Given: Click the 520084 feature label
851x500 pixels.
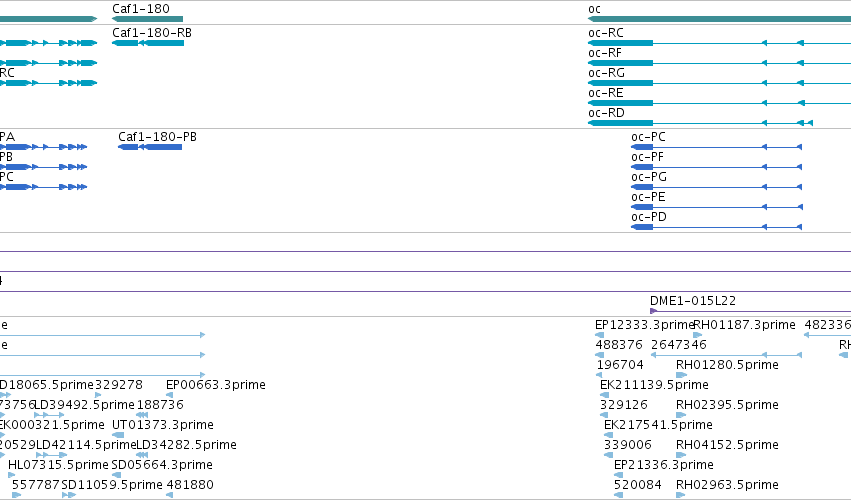Looking at the screenshot, I should coord(638,485).
